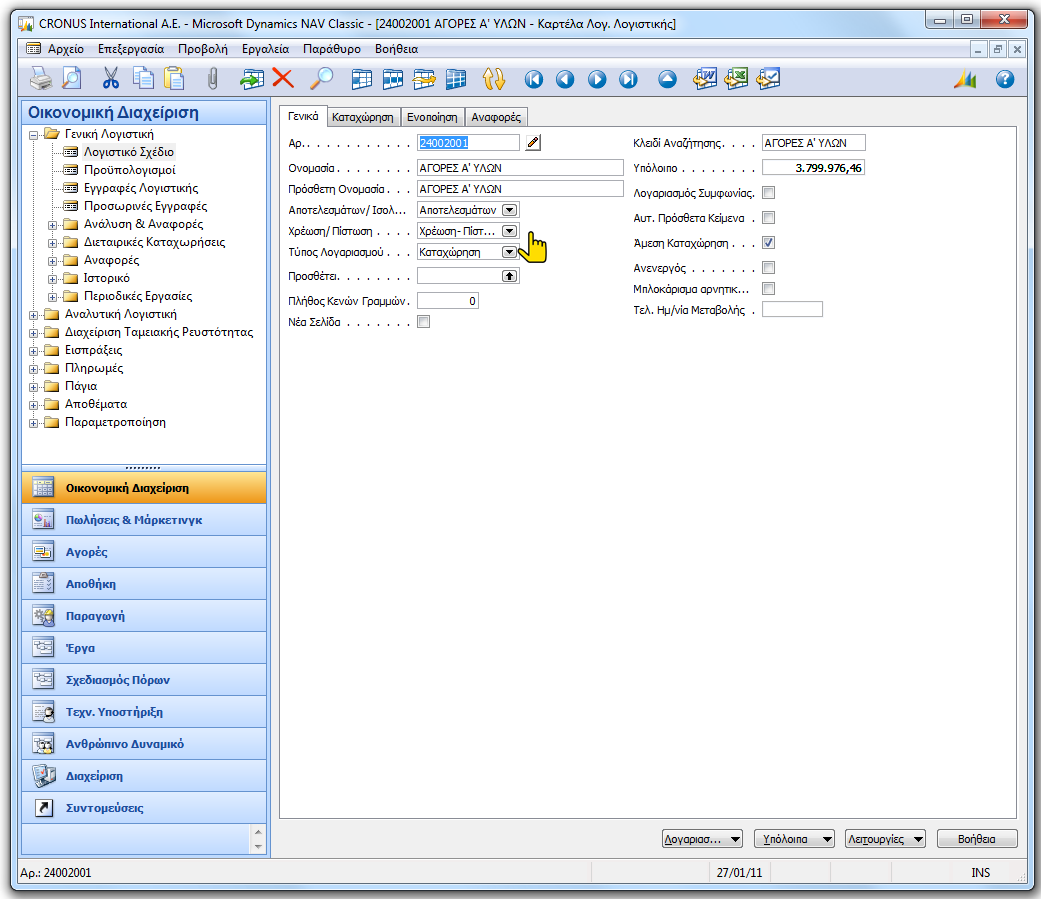Switch to the Αναφορές tab

pos(496,118)
